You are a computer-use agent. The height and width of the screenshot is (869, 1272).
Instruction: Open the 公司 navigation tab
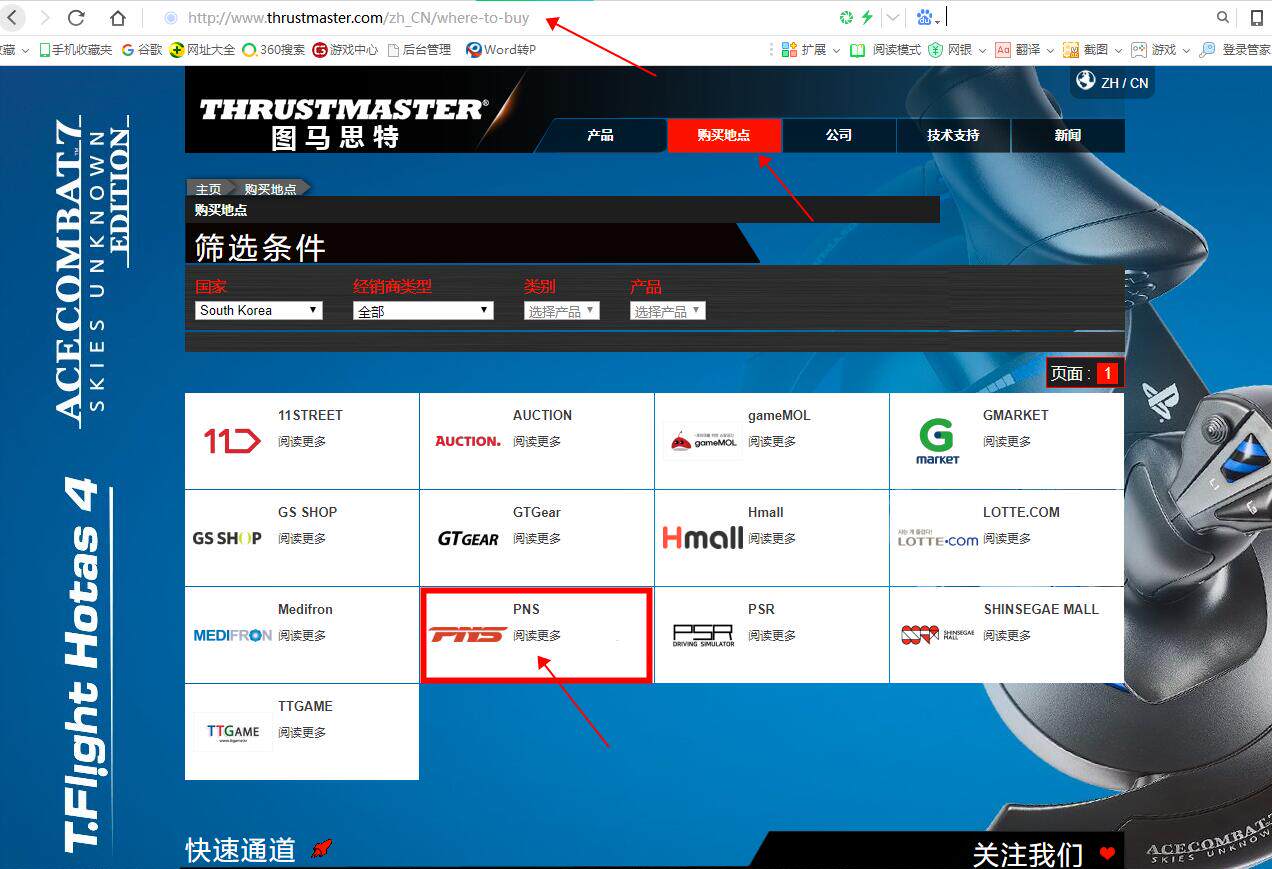click(x=839, y=135)
